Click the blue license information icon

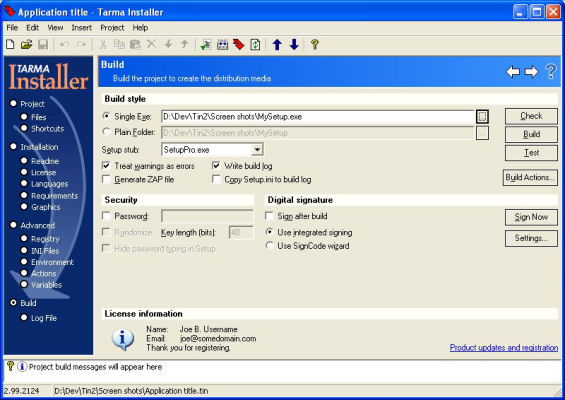tap(123, 339)
